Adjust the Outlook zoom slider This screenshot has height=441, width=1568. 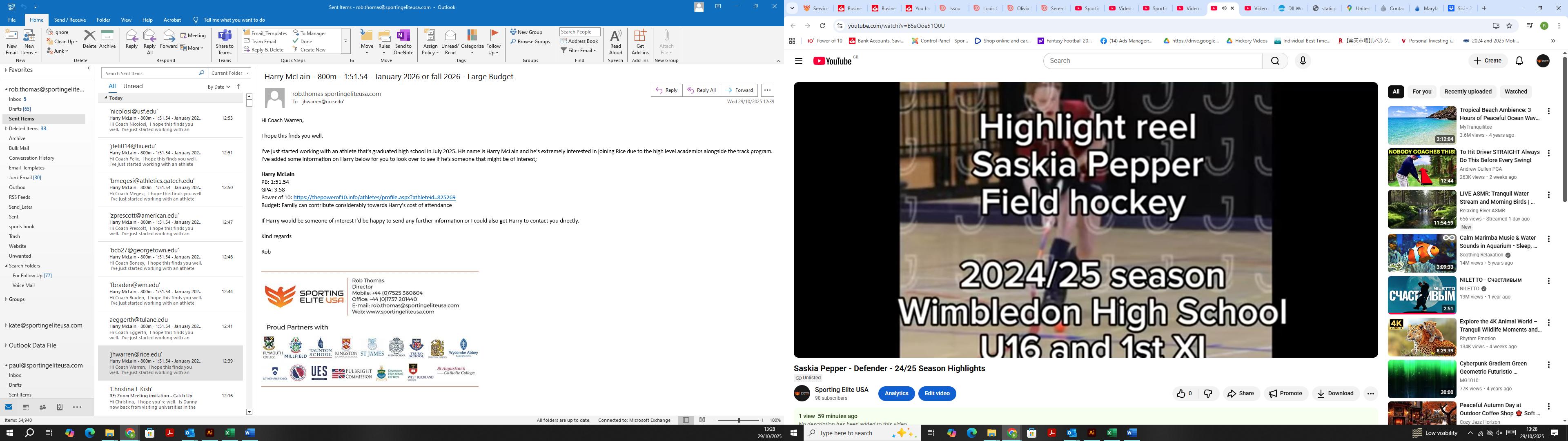point(739,420)
